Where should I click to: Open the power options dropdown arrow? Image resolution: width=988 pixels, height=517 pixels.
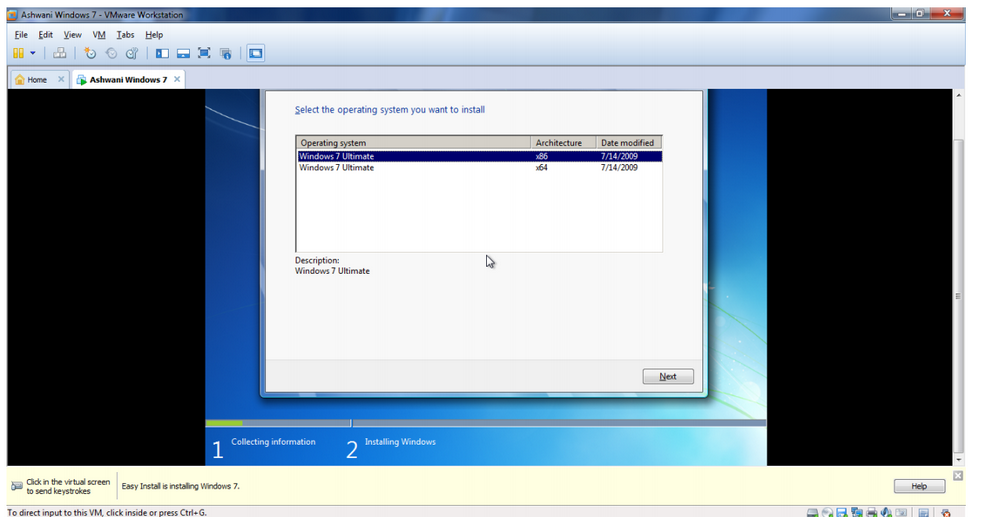[x=33, y=54]
